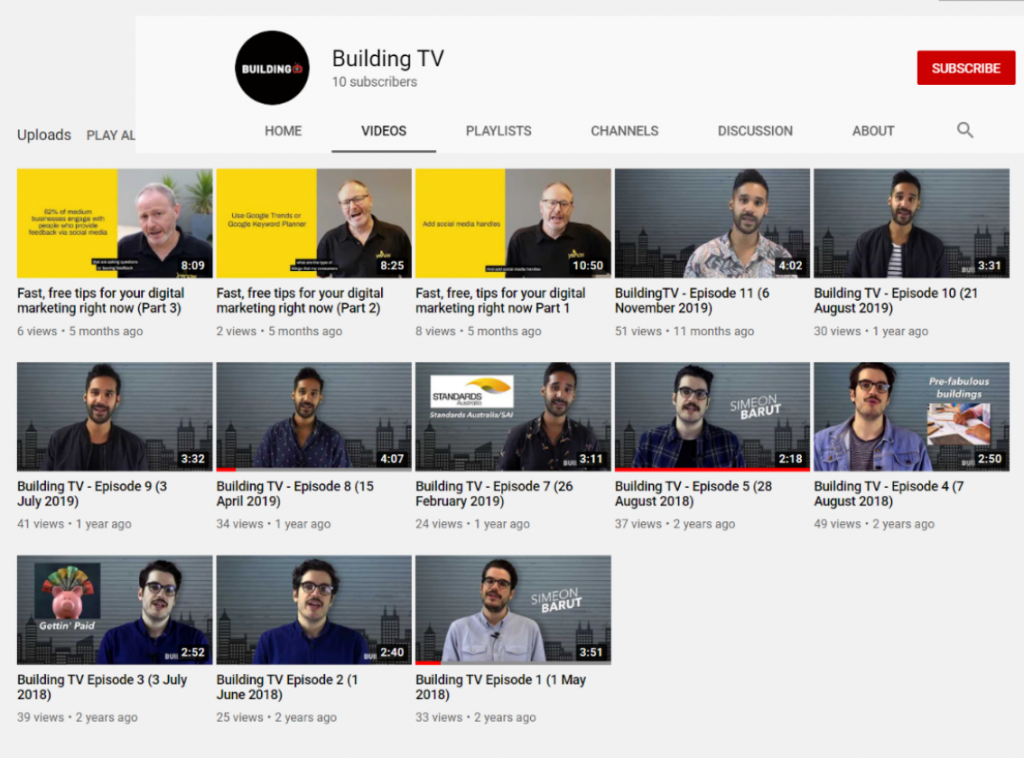The image size is (1024, 758).
Task: Open the About tab
Action: pyautogui.click(x=873, y=131)
